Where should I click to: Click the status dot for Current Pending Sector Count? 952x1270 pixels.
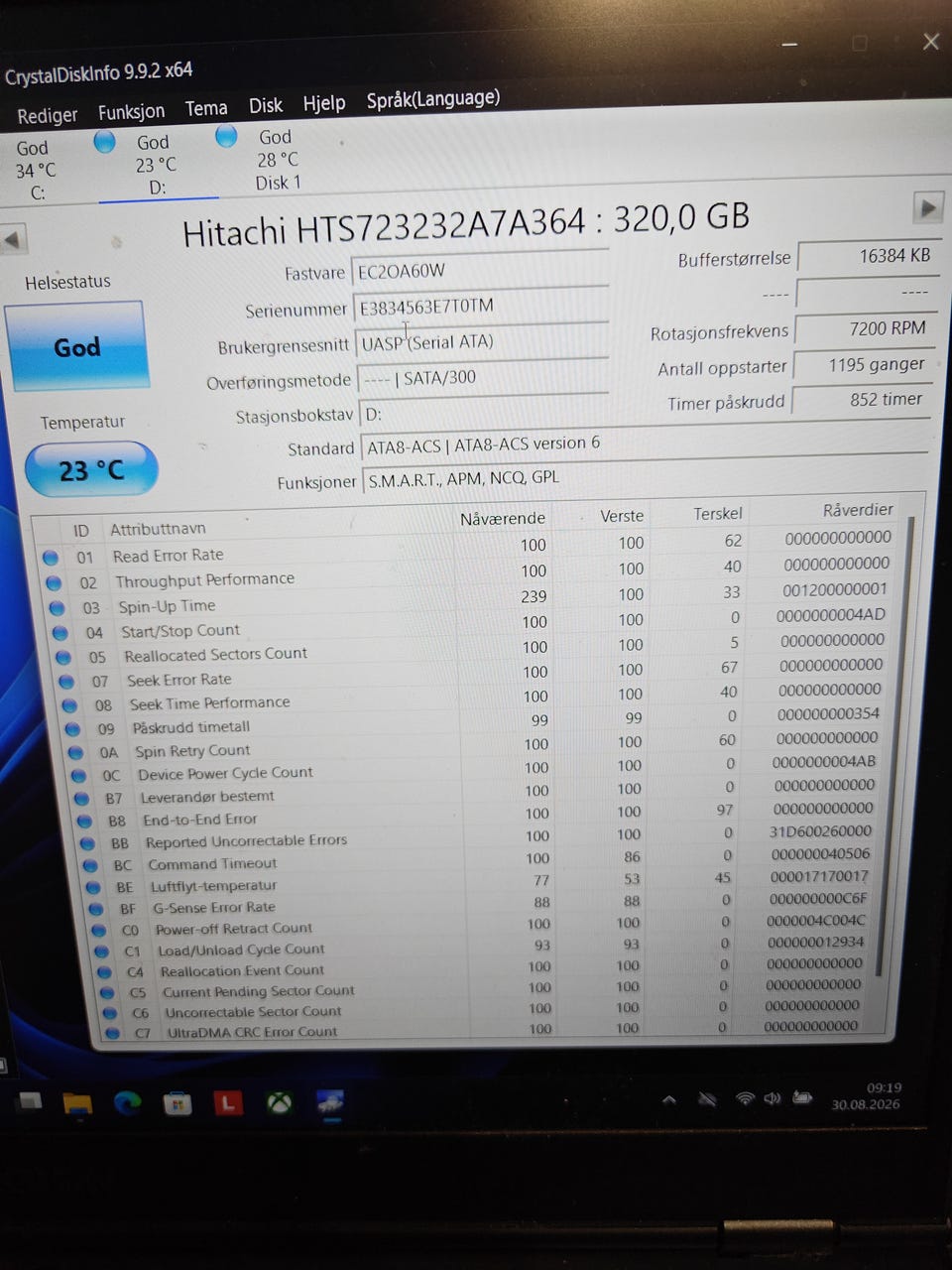tap(106, 992)
